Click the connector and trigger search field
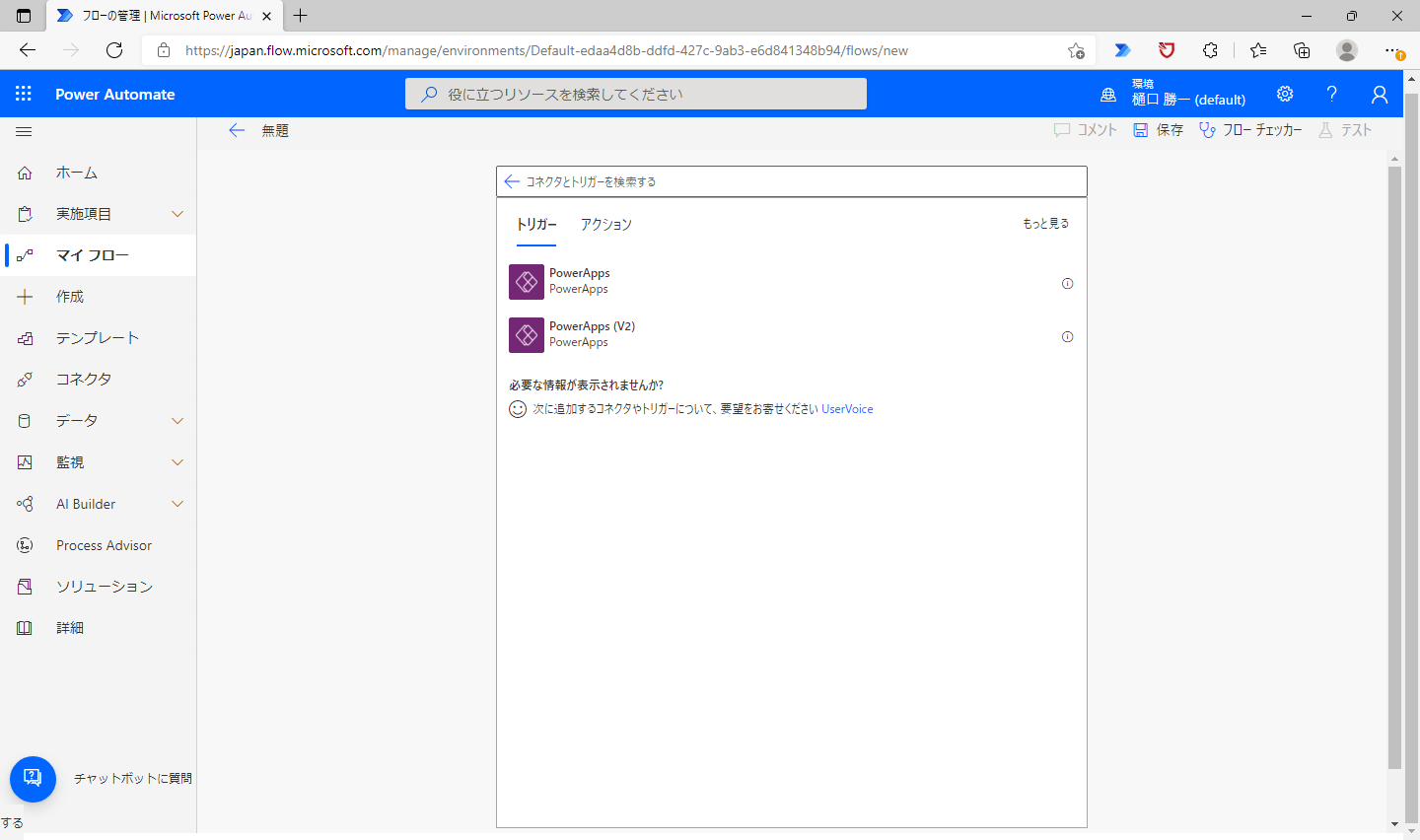Viewport: 1420px width, 840px height. point(792,181)
